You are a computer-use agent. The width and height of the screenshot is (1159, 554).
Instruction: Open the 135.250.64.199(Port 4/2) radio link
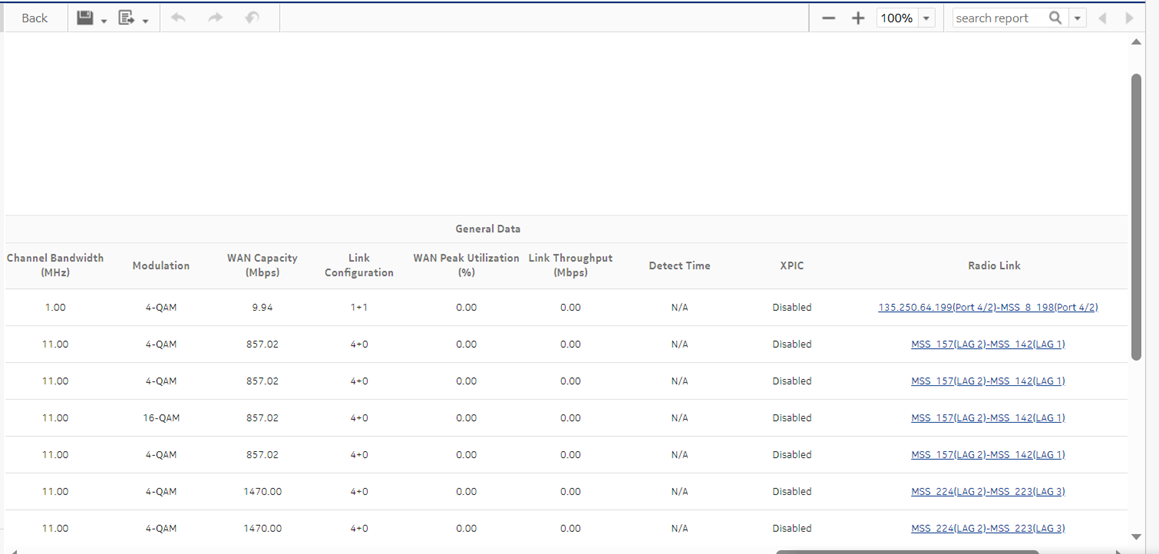(987, 307)
